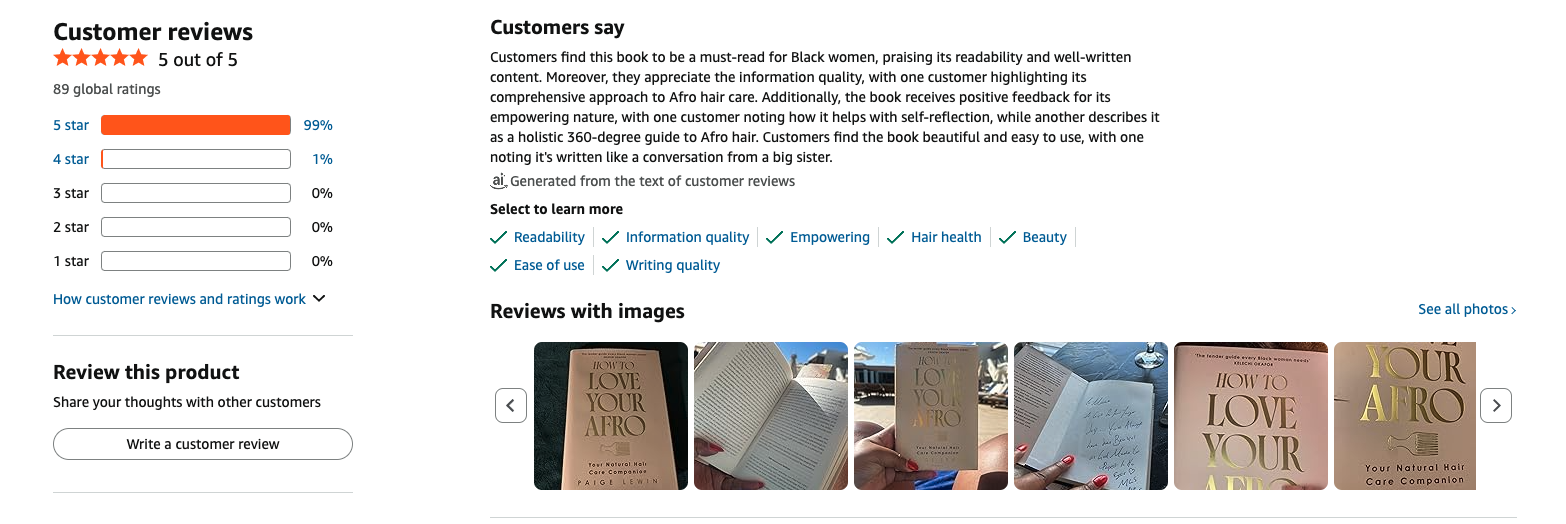This screenshot has width=1566, height=524.
Task: Click the previous image carousel arrow
Action: [511, 405]
